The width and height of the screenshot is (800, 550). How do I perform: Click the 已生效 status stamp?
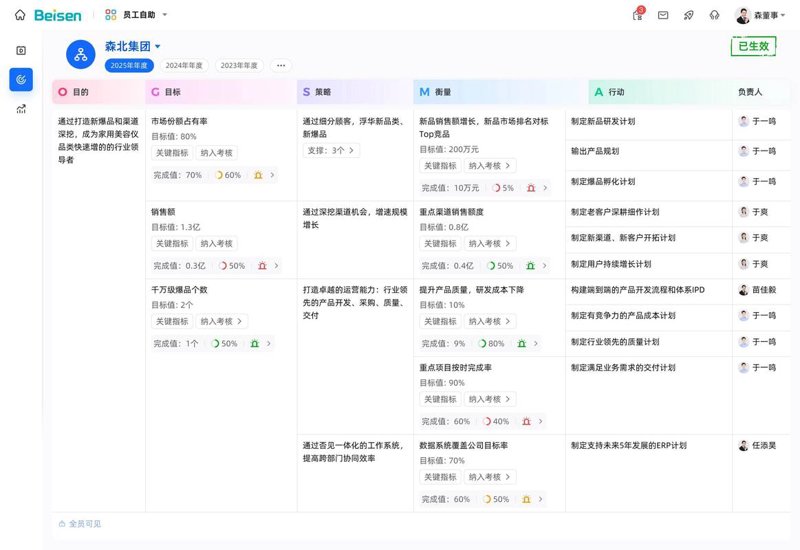[754, 46]
